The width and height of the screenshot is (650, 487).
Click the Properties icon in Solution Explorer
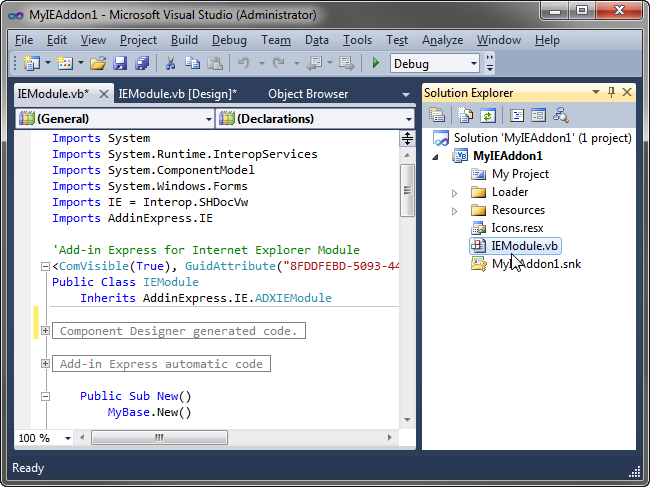[437, 115]
